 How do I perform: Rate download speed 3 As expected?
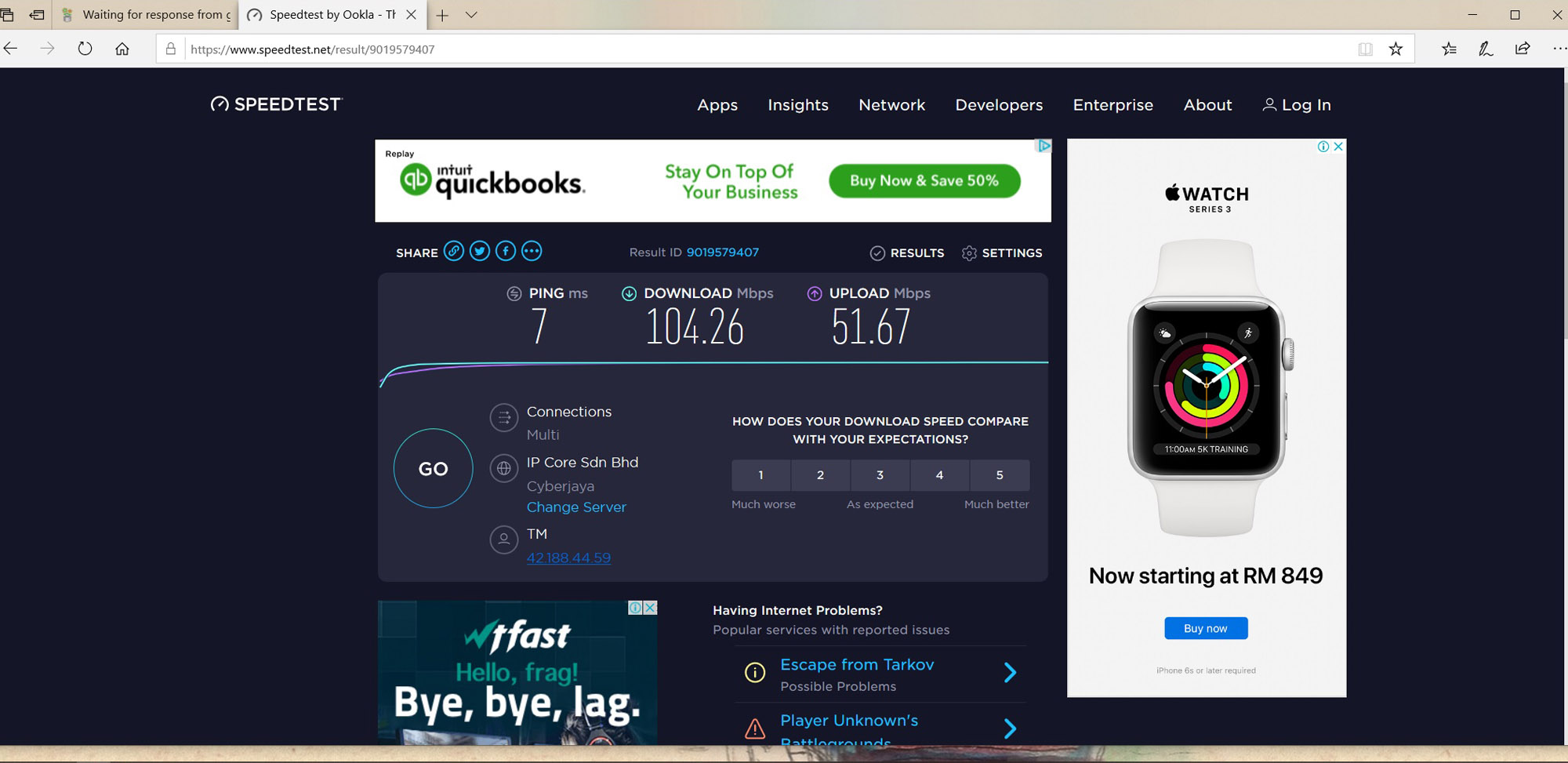pyautogui.click(x=880, y=474)
